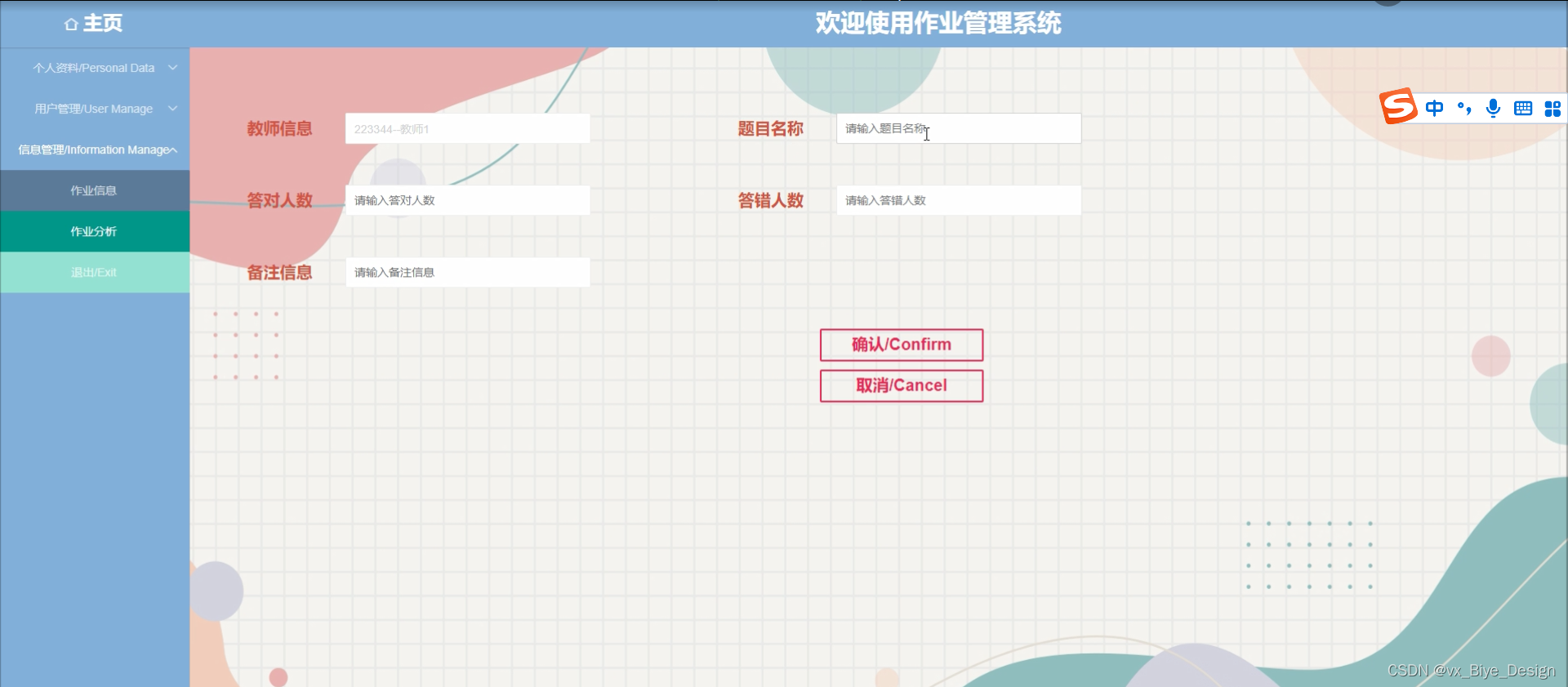Click the Sogou input method logo

point(1398,106)
